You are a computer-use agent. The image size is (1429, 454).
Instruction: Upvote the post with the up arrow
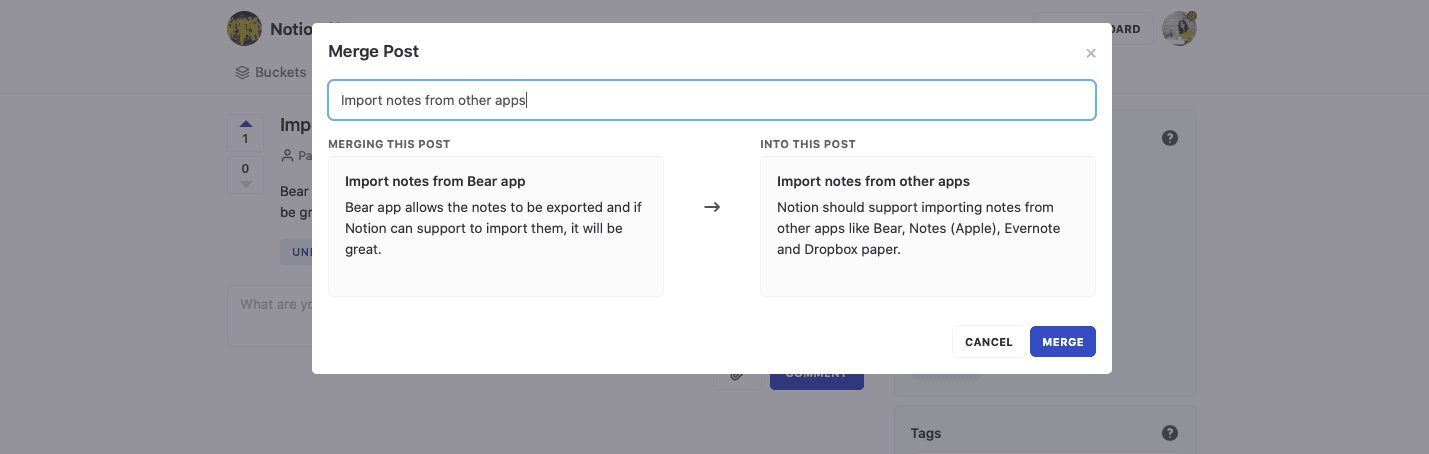tap(246, 124)
